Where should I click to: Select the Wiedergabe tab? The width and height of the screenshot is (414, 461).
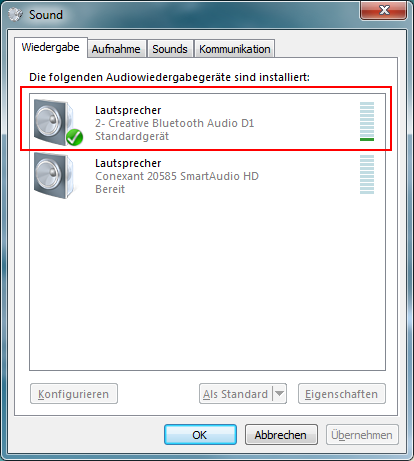[x=51, y=47]
